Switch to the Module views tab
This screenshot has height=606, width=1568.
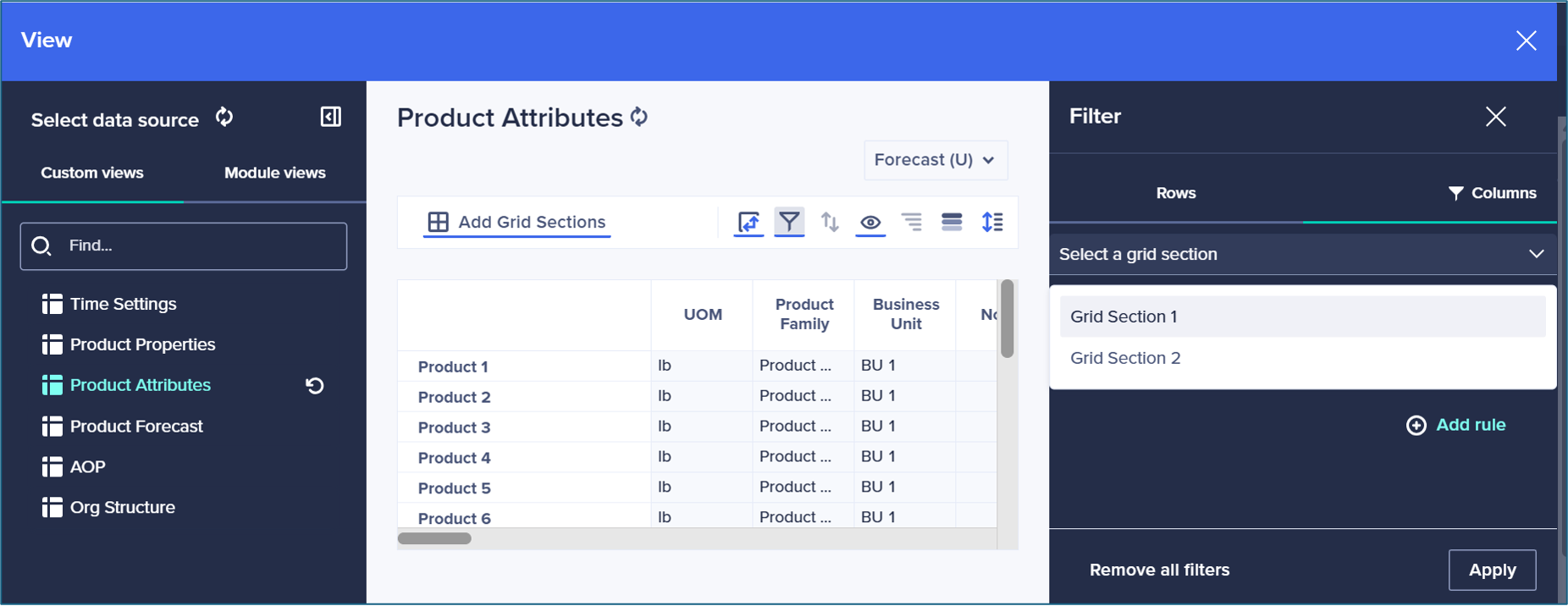[x=275, y=173]
